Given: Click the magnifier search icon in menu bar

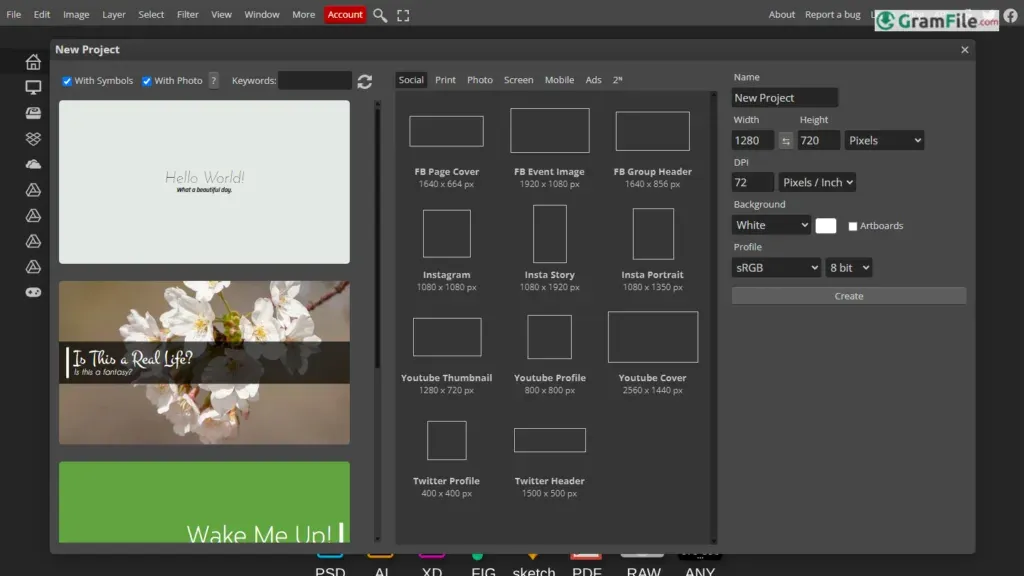Looking at the screenshot, I should [x=380, y=14].
